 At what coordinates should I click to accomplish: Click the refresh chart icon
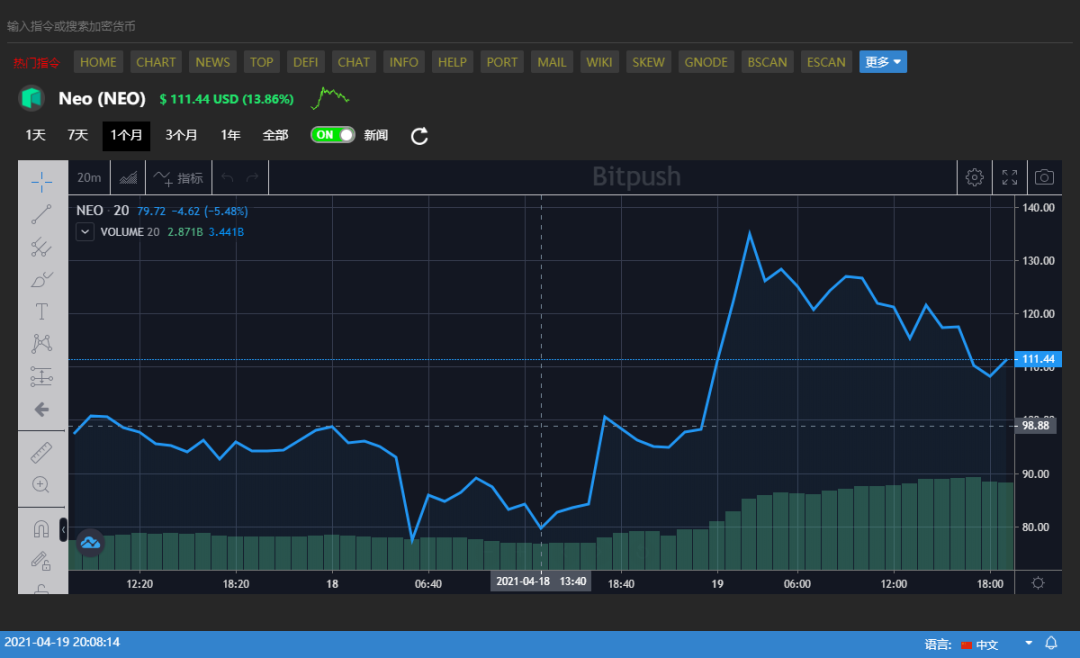pos(419,136)
